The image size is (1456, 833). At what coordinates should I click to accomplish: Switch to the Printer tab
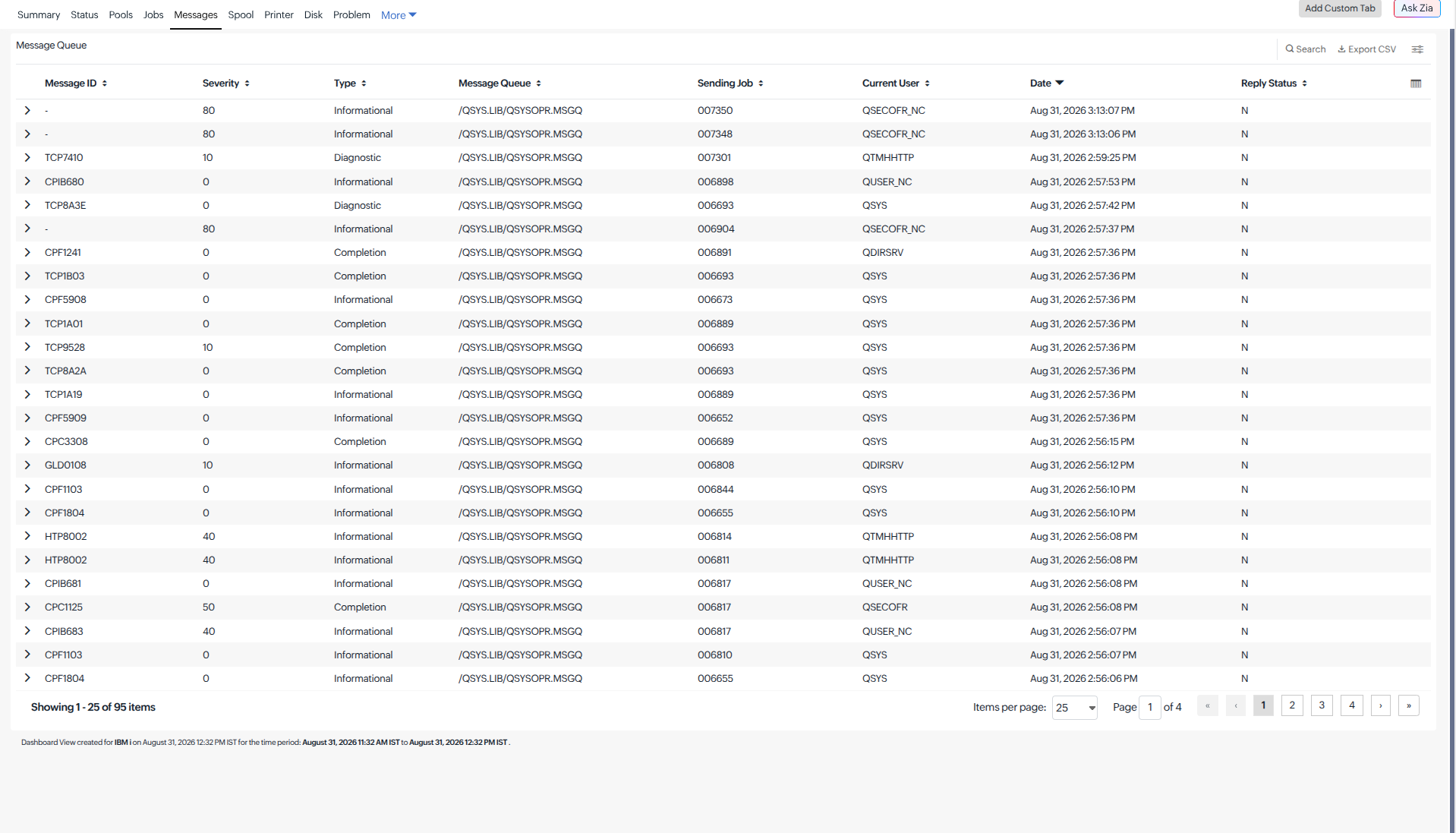(x=279, y=15)
